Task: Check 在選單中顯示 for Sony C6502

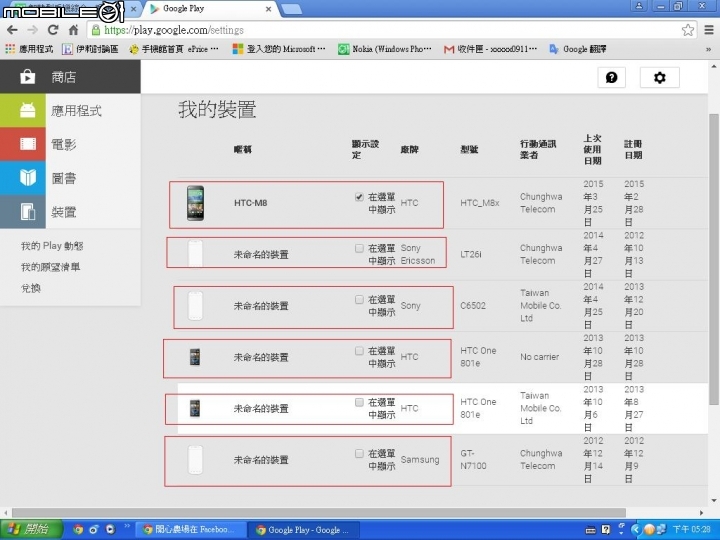Action: pyautogui.click(x=359, y=300)
